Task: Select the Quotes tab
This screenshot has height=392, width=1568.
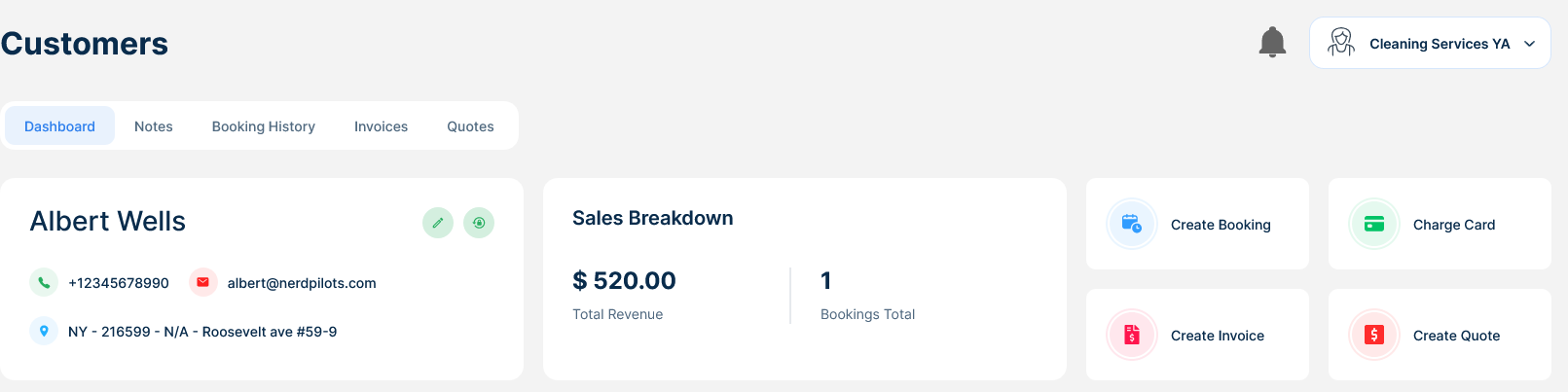Action: 470,126
